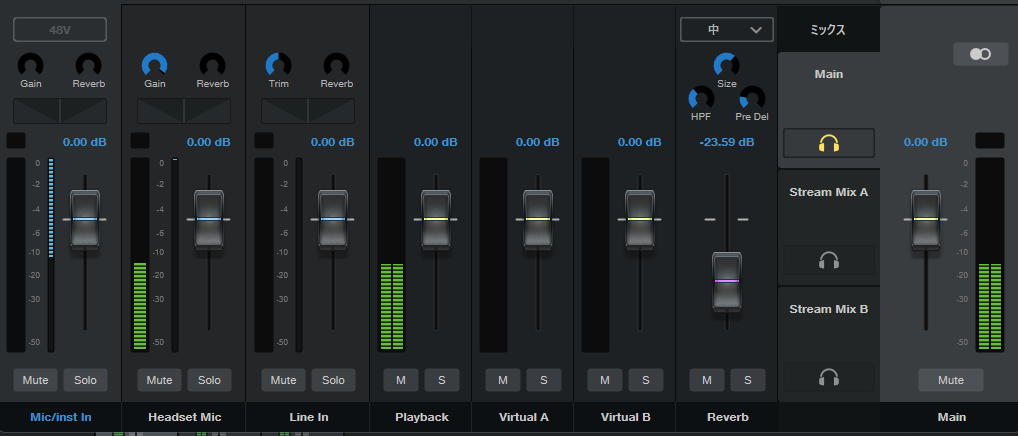Select the Mic/inst In channel label

(x=61, y=417)
